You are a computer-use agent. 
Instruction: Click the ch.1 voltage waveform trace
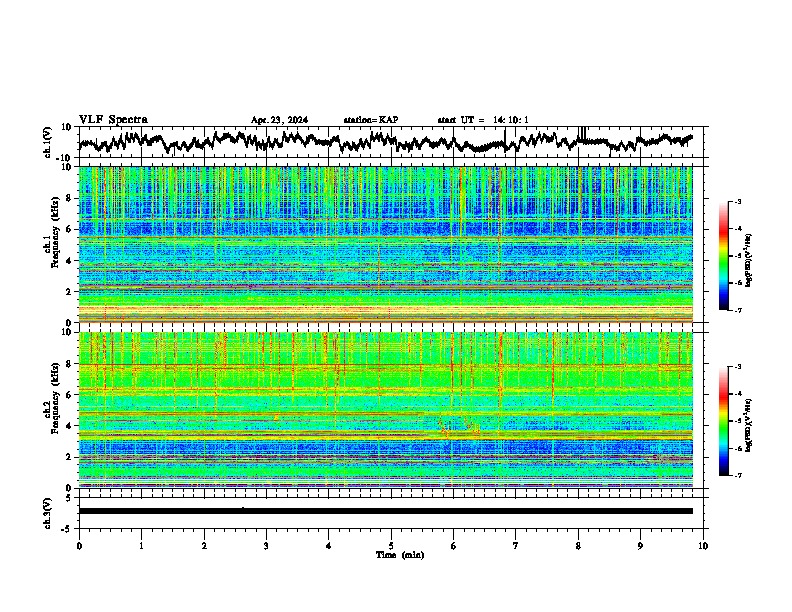[385, 142]
